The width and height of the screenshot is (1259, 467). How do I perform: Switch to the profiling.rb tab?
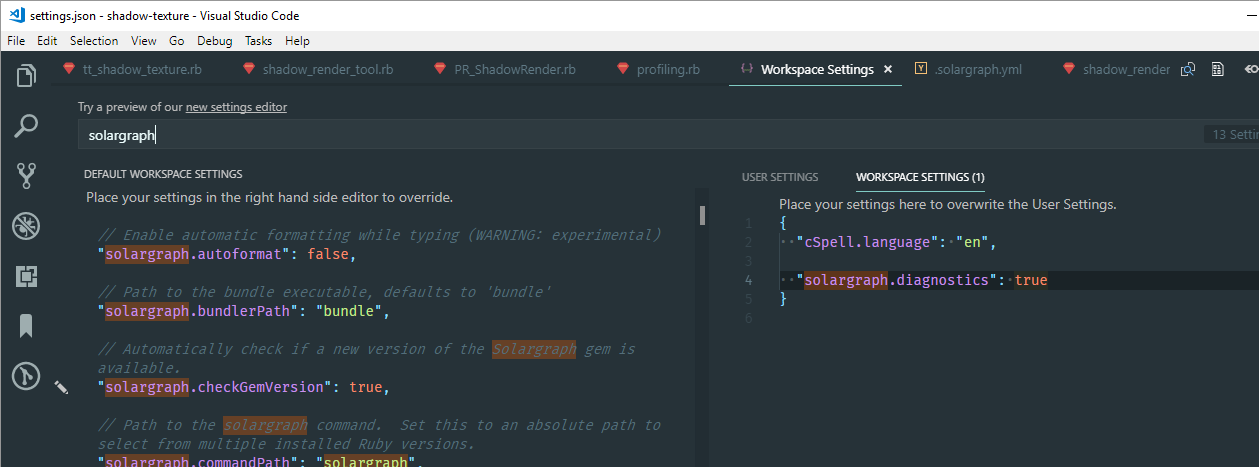pyautogui.click(x=667, y=70)
